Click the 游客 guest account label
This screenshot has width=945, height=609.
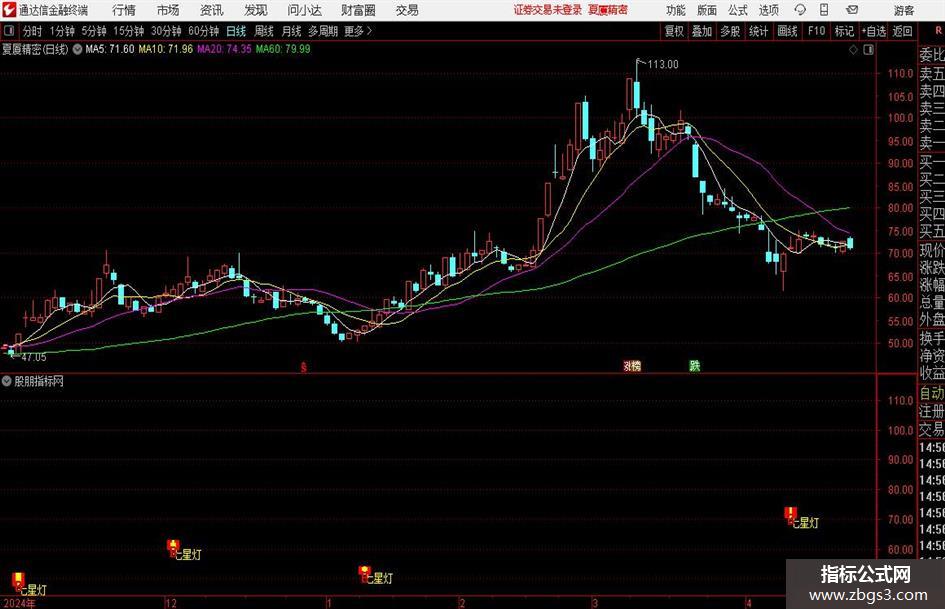click(904, 10)
